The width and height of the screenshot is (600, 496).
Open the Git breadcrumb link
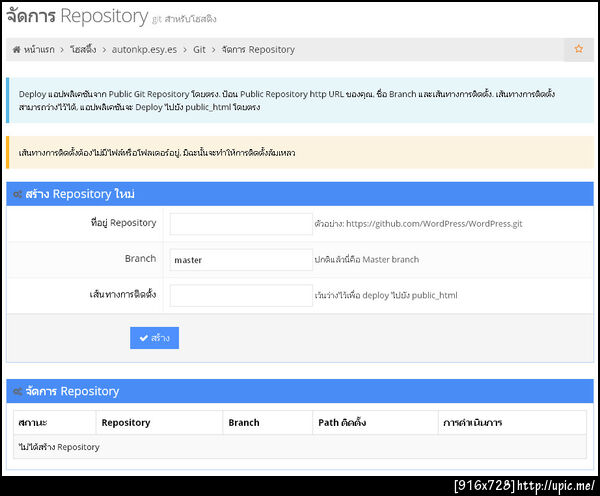[200, 49]
